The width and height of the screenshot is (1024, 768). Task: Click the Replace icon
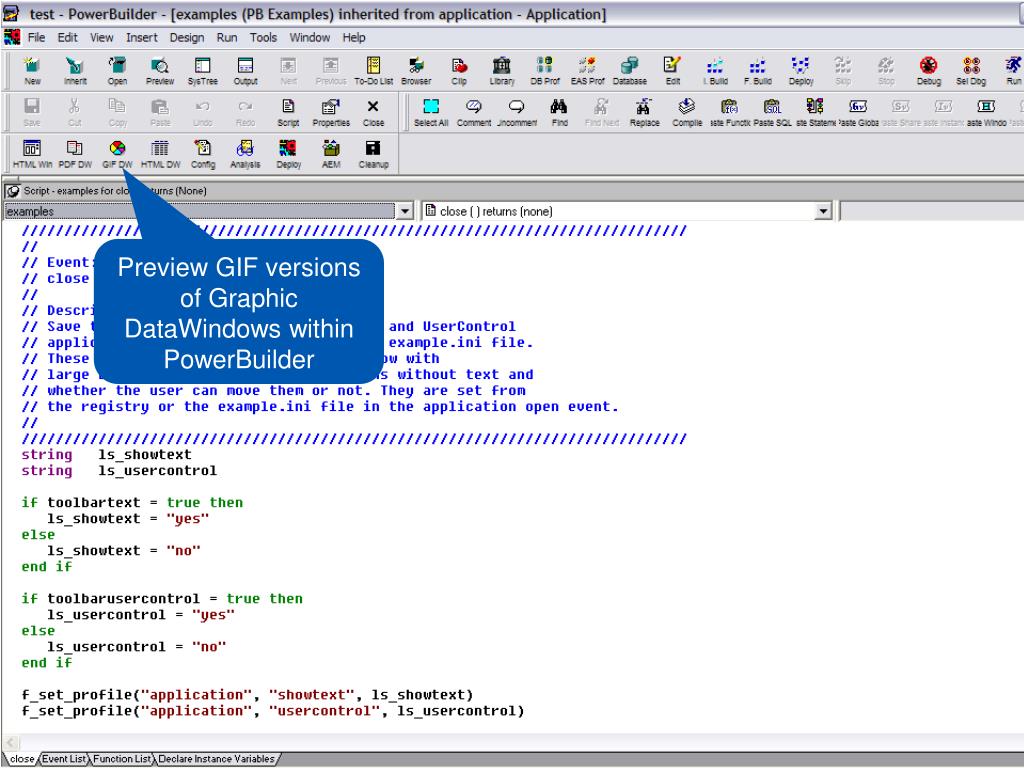(644, 112)
